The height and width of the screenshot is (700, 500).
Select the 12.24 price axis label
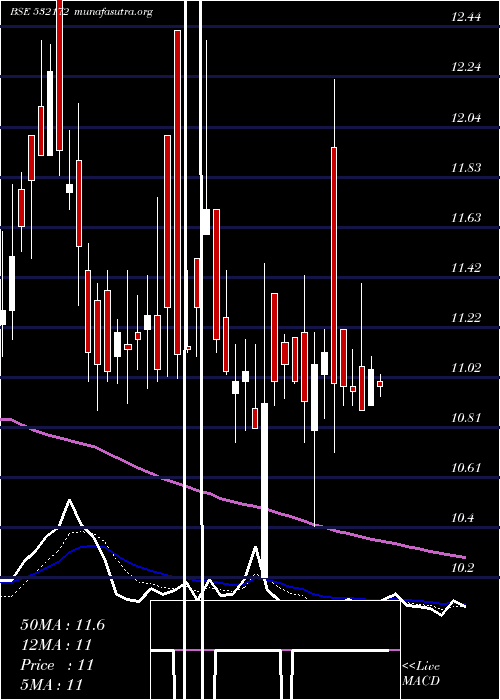(467, 67)
